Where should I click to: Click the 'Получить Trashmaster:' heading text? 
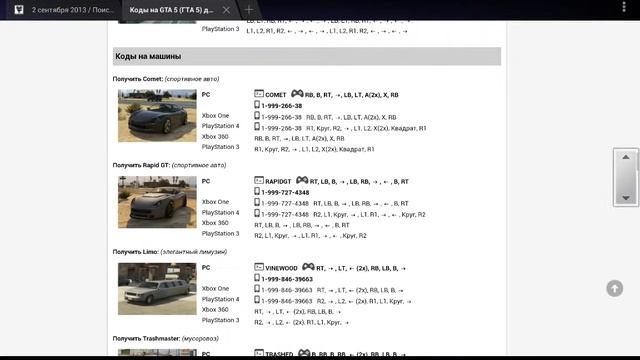point(146,338)
